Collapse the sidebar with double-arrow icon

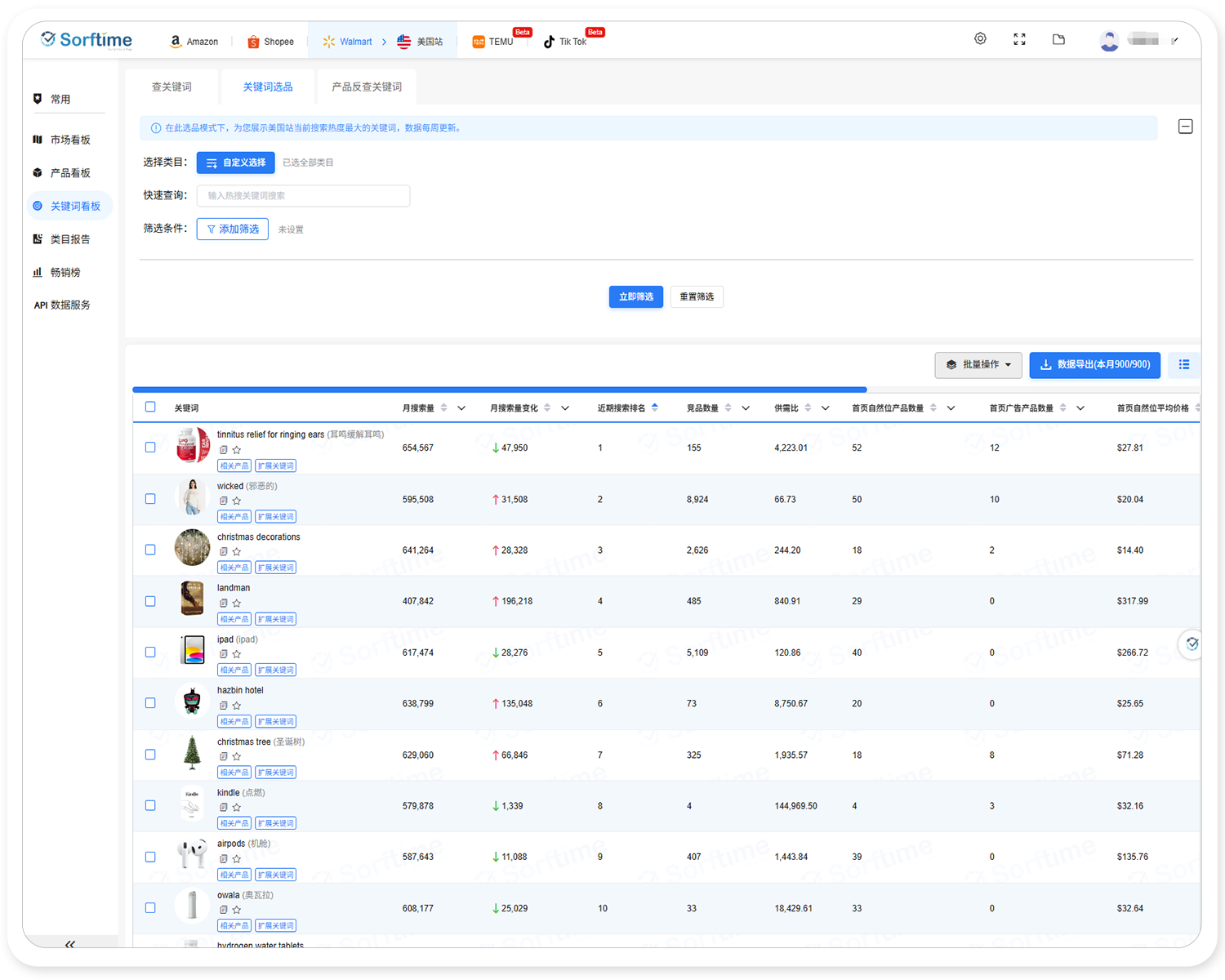tap(70, 944)
